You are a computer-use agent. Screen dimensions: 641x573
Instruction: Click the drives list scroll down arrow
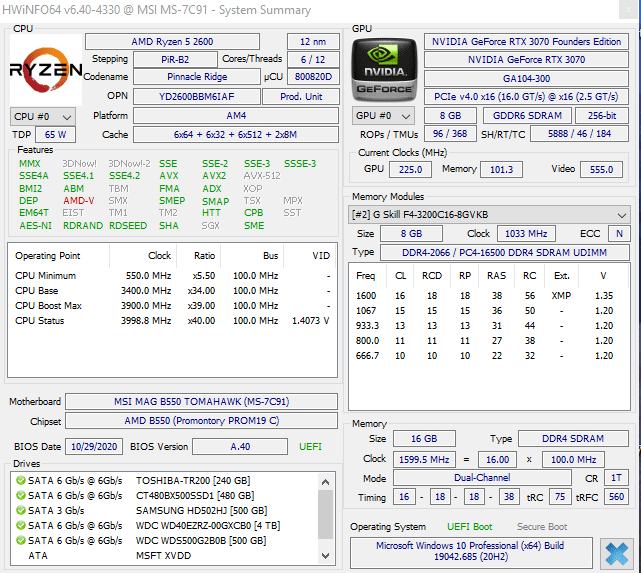[x=325, y=555]
